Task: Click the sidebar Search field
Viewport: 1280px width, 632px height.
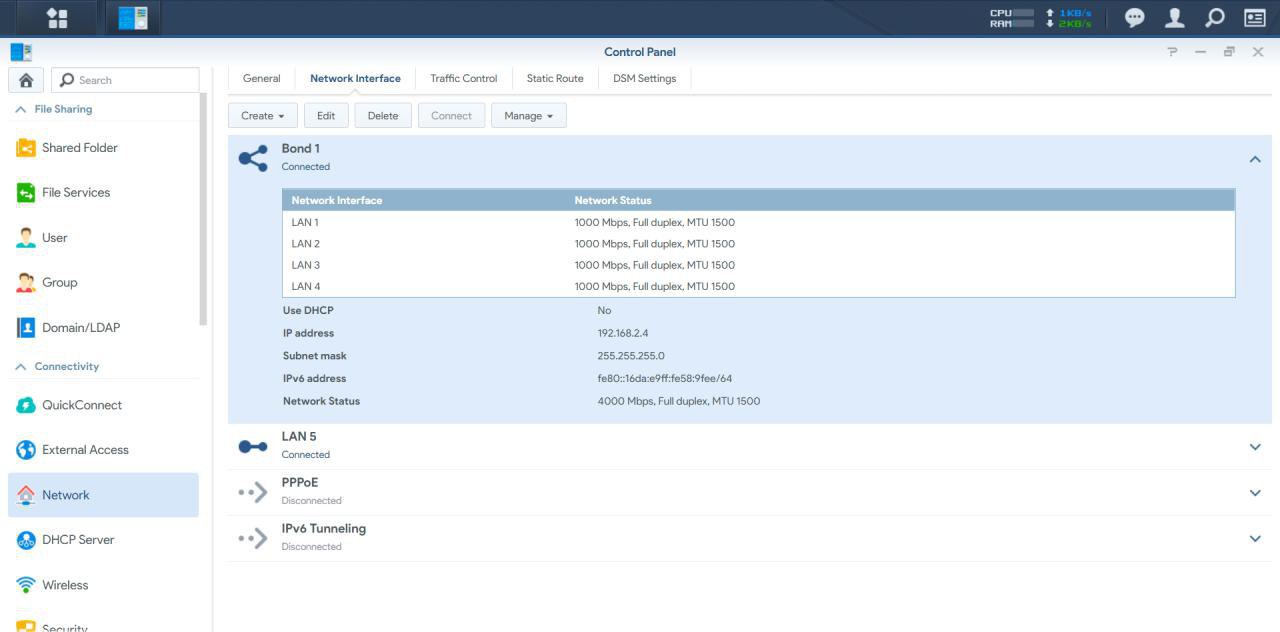Action: (125, 80)
